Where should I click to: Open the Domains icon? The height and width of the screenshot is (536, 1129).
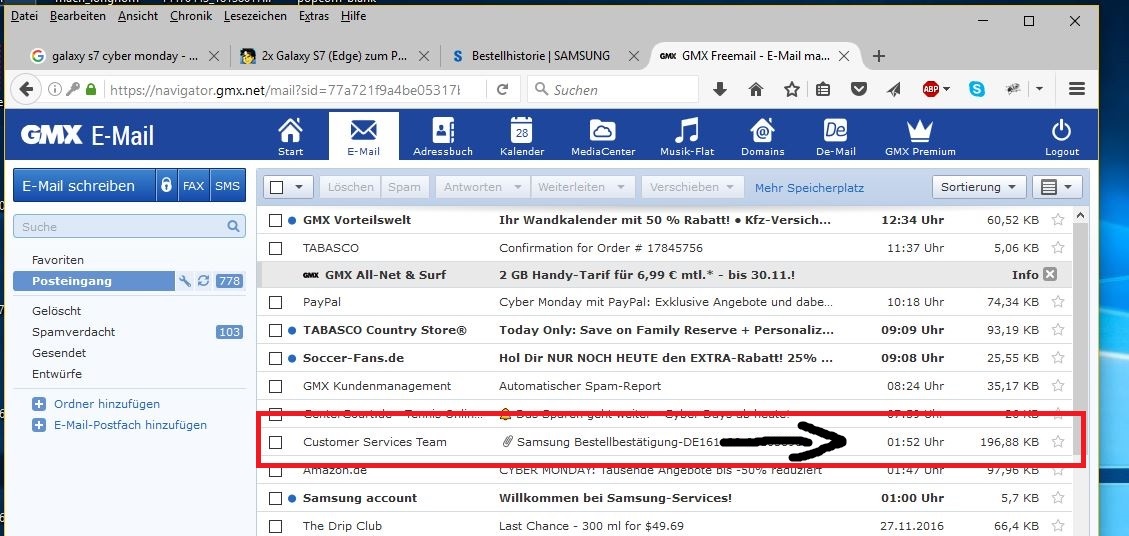pos(762,130)
